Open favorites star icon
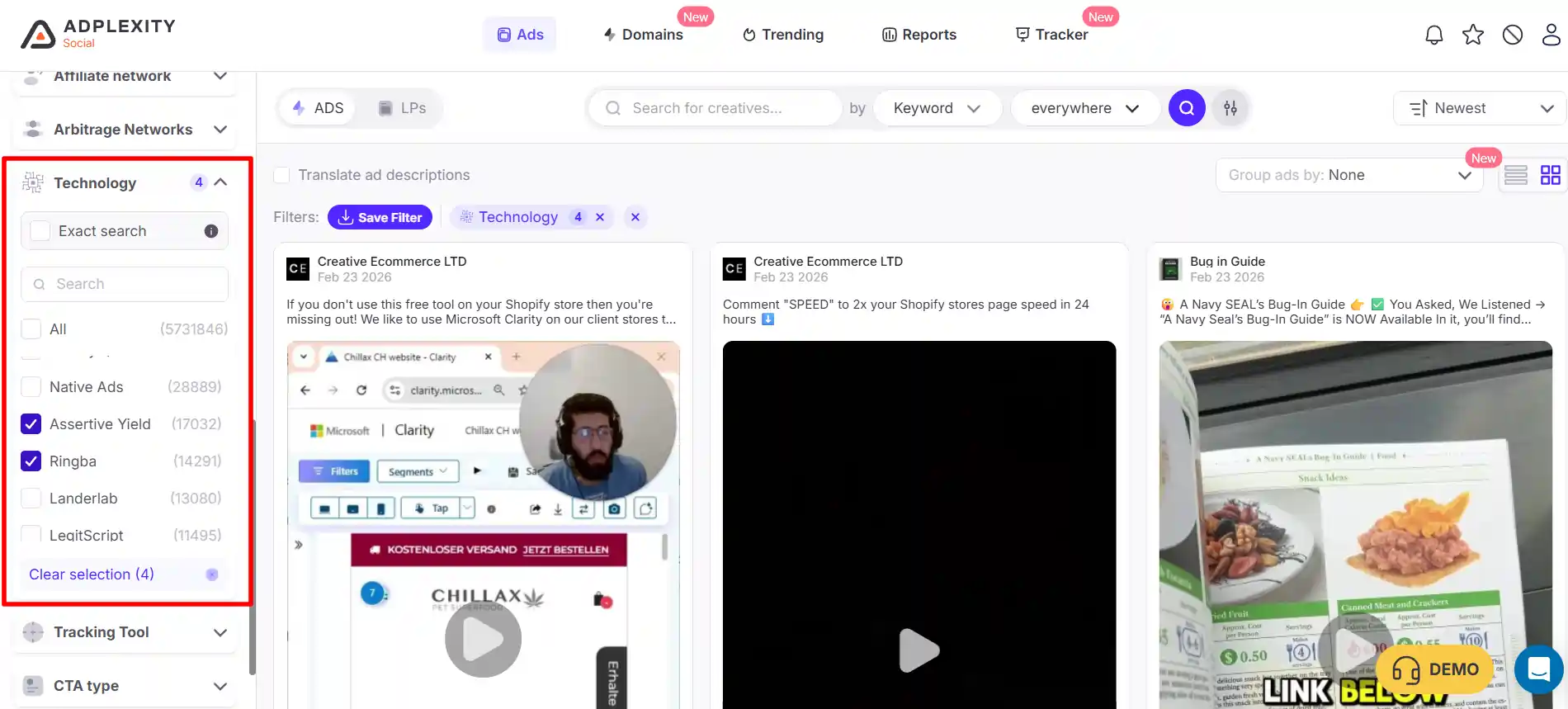 pyautogui.click(x=1473, y=35)
